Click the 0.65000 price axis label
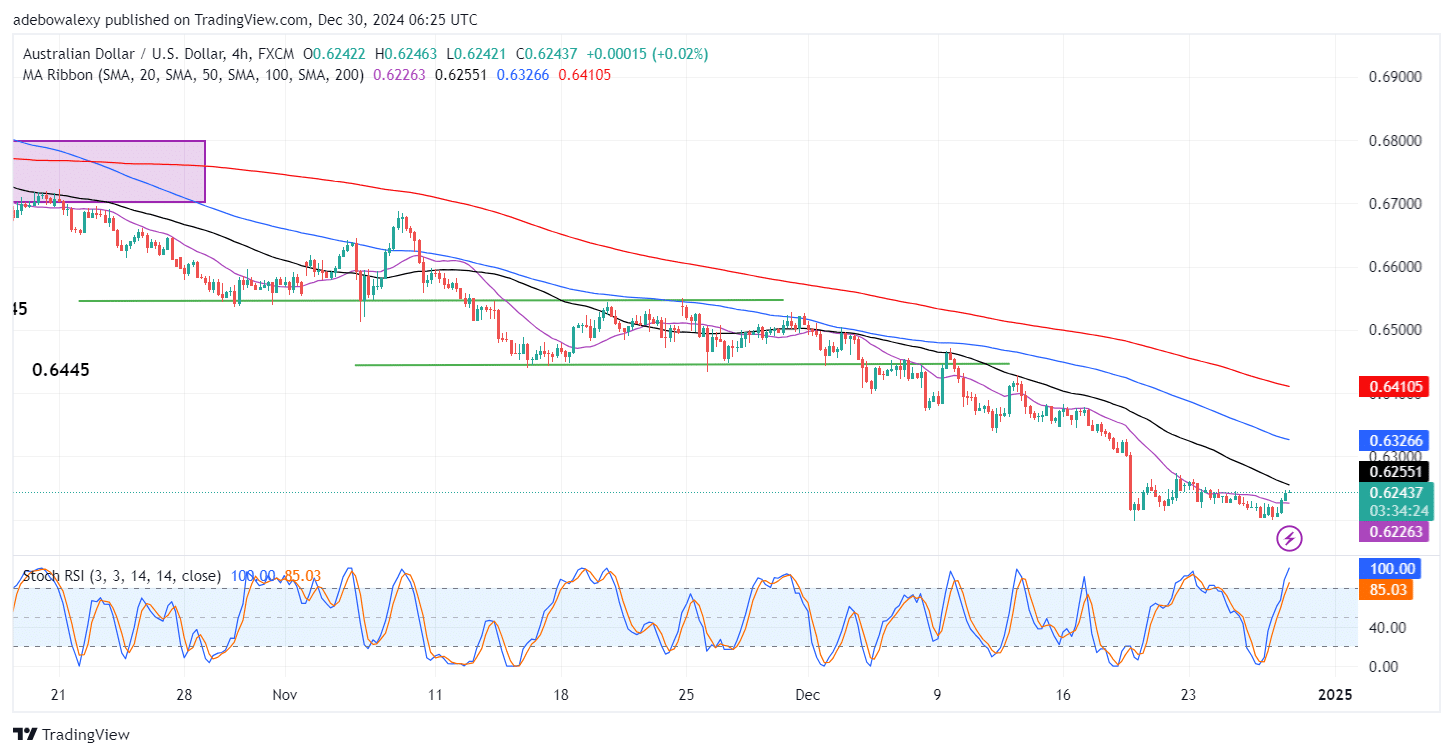This screenshot has height=756, width=1453. coord(1394,330)
